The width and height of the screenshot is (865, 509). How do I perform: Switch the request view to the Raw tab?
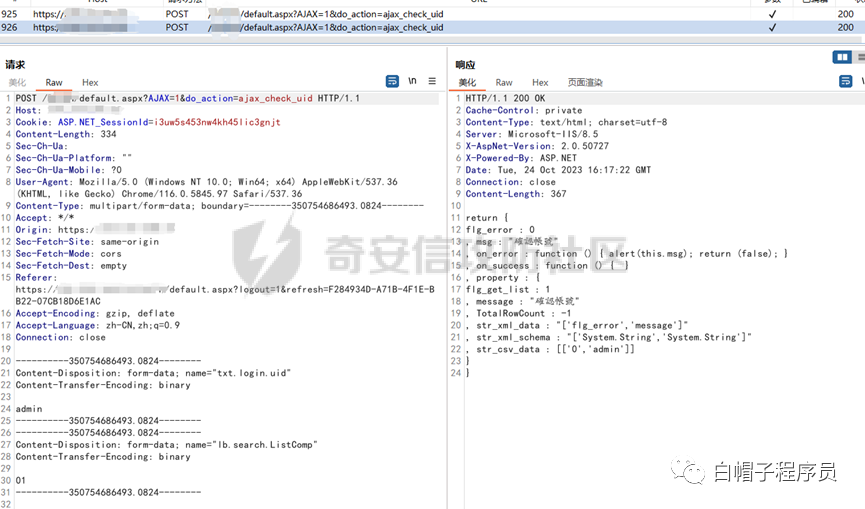coord(54,82)
